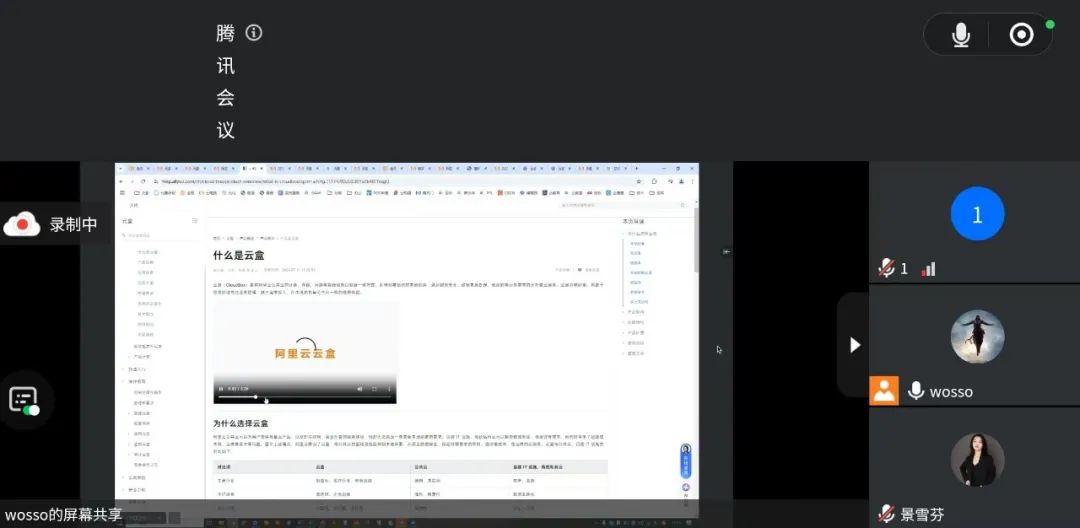The image size is (1080, 528).
Task: Click the signal strength bars for participant 1
Action: pos(928,268)
